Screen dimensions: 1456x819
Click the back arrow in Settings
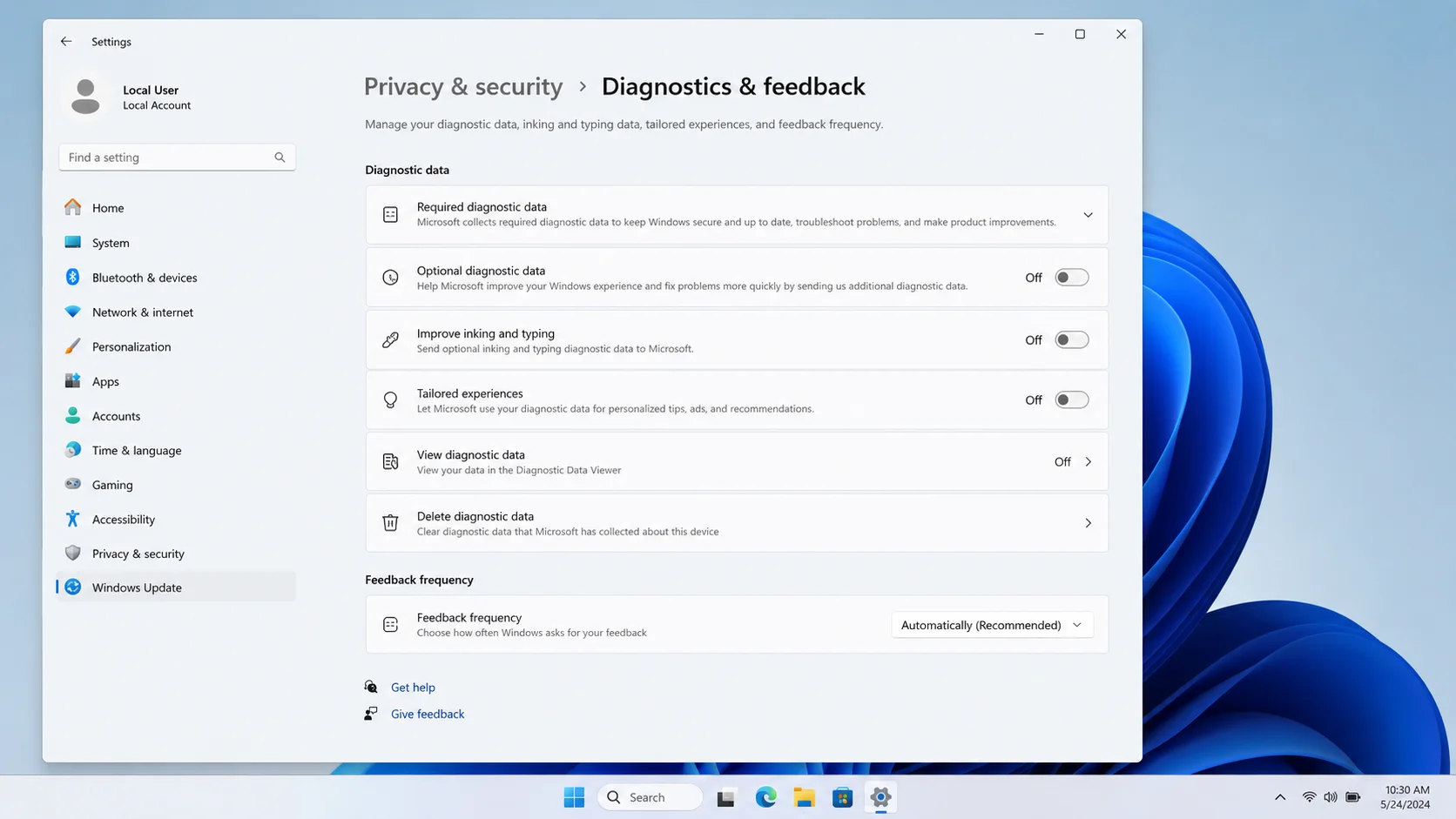66,41
